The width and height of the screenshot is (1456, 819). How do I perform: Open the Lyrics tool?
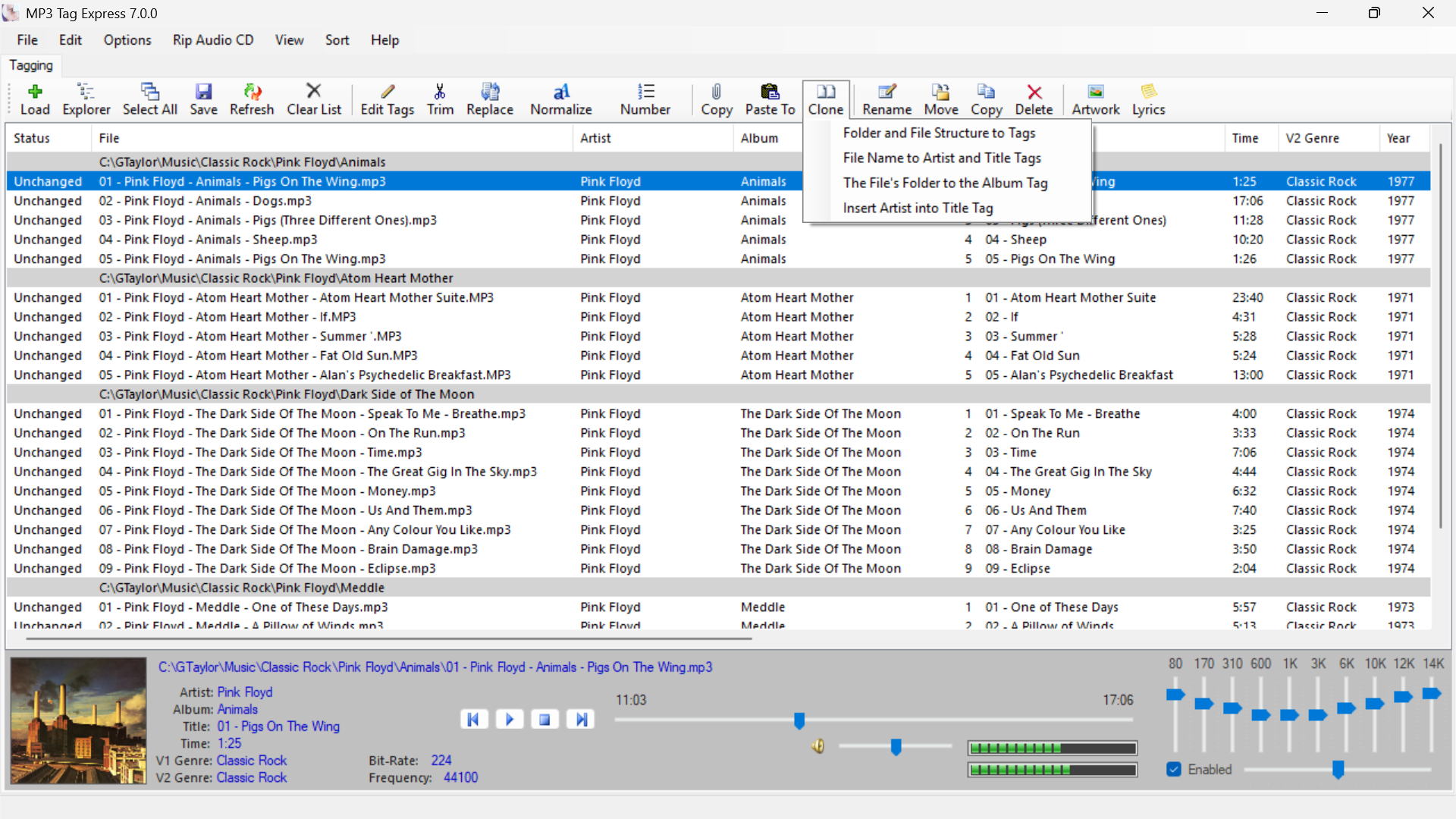[1149, 99]
